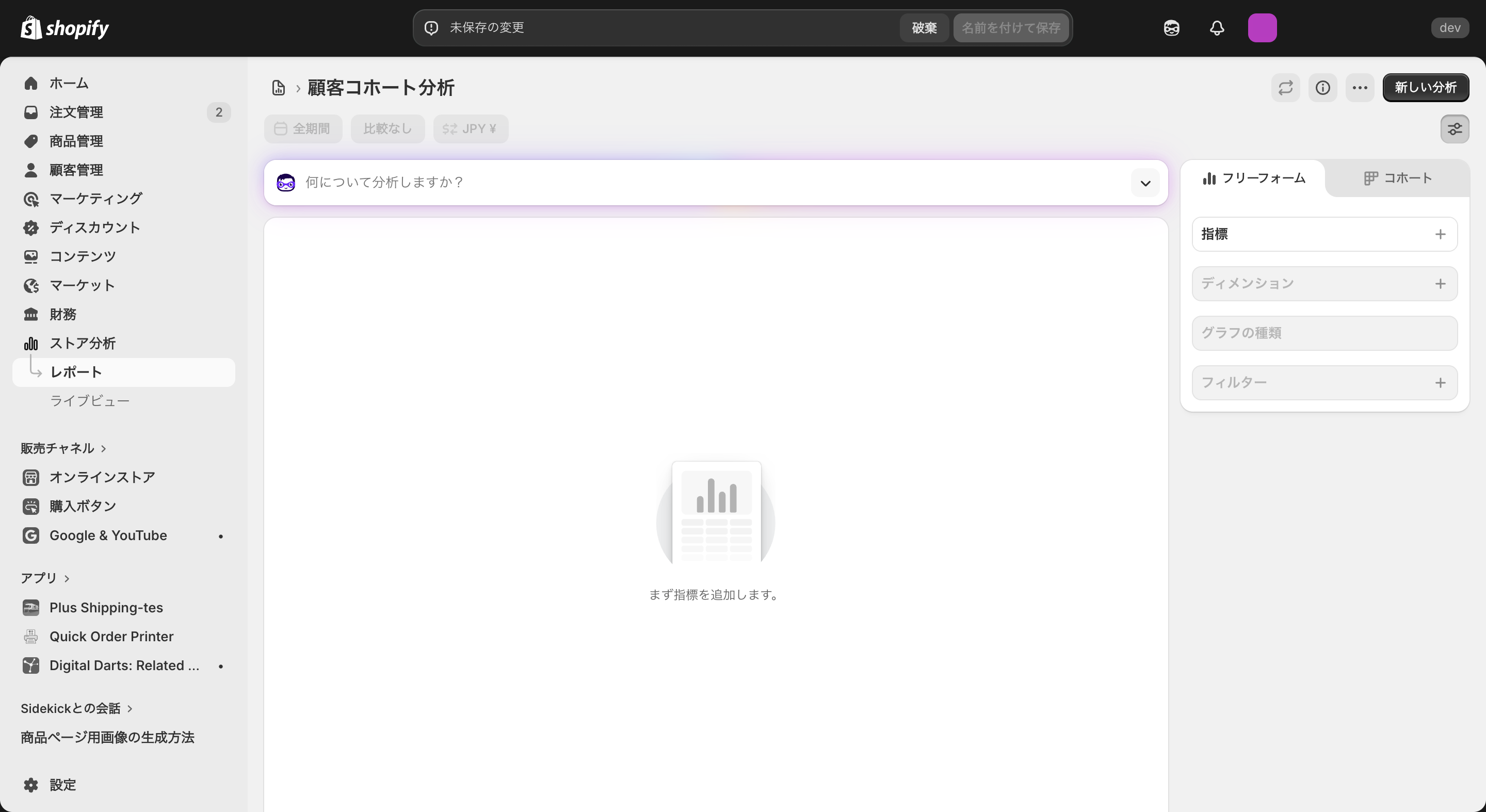Open the report info icon
Viewport: 1486px width, 812px height.
pyautogui.click(x=1323, y=88)
